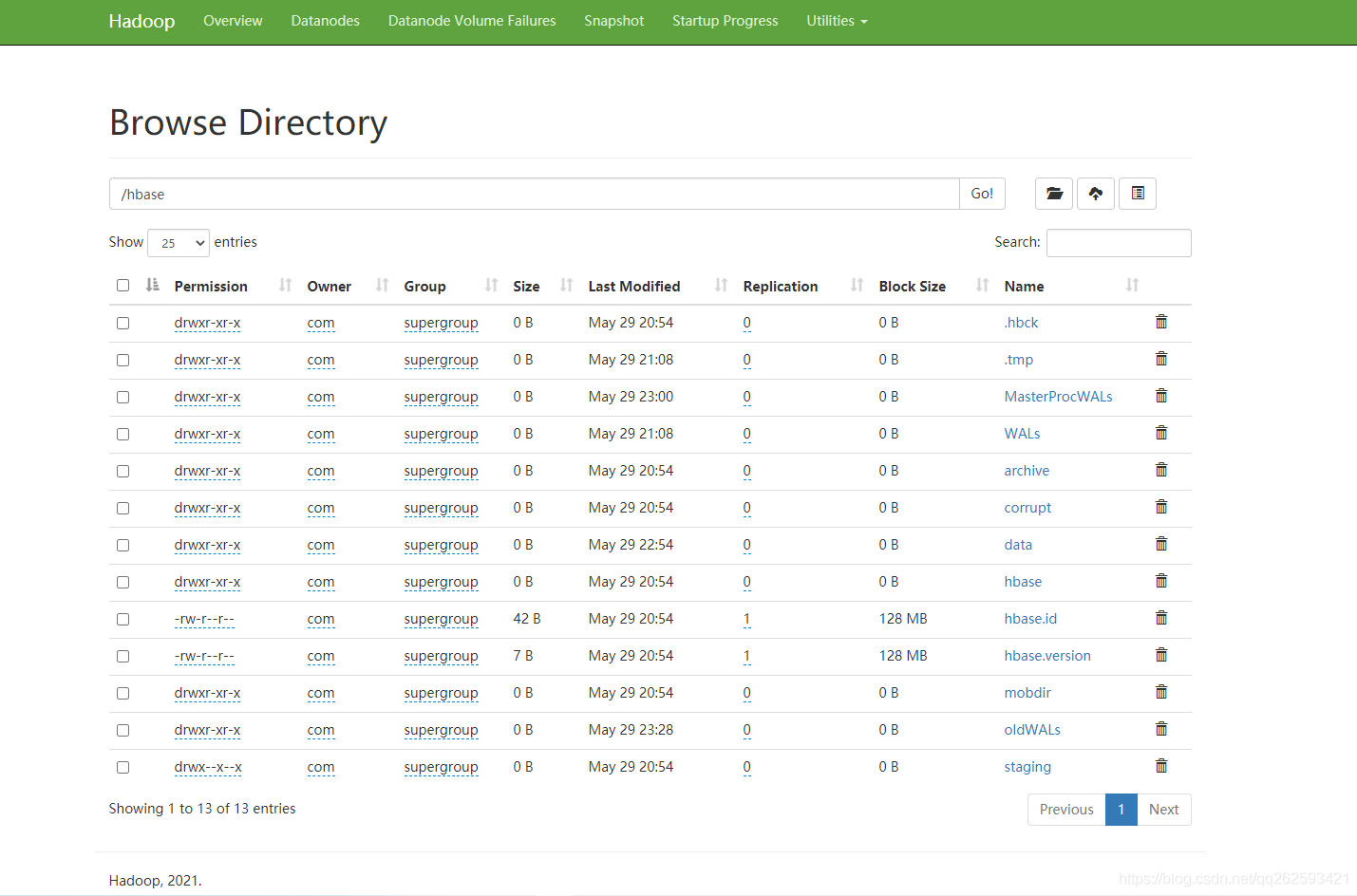Image resolution: width=1357 pixels, height=896 pixels.
Task: Delete MasterProcWALs using its trash icon
Action: [x=1160, y=396]
